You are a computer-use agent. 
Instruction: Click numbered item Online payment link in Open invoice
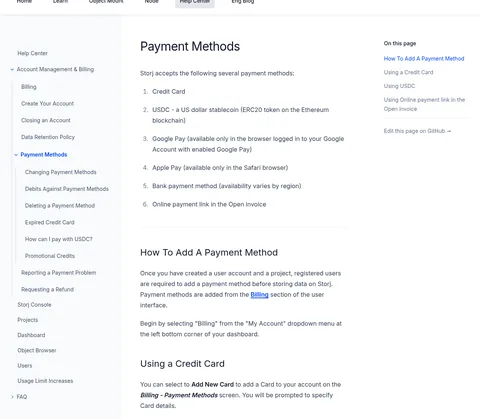pos(209,204)
